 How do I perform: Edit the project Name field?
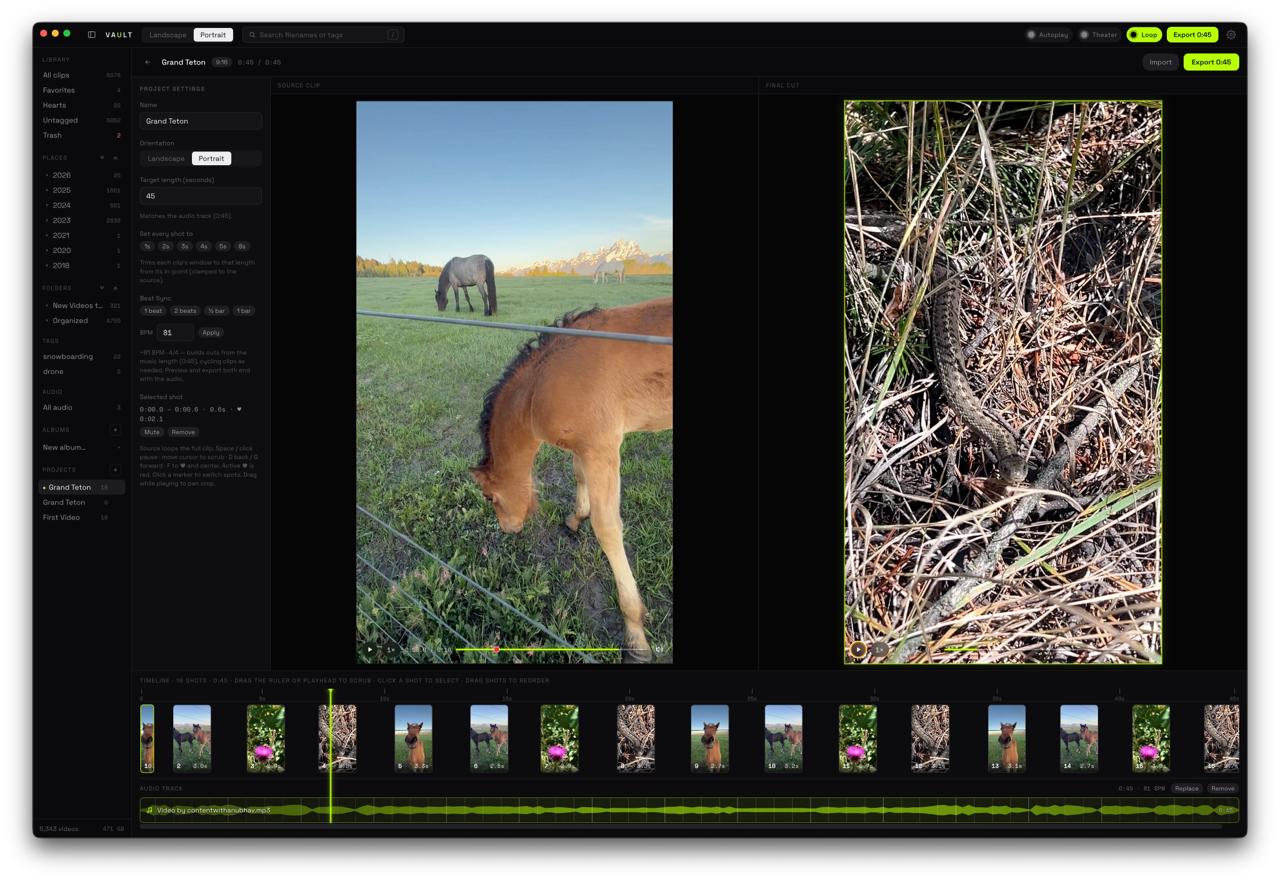coord(200,121)
